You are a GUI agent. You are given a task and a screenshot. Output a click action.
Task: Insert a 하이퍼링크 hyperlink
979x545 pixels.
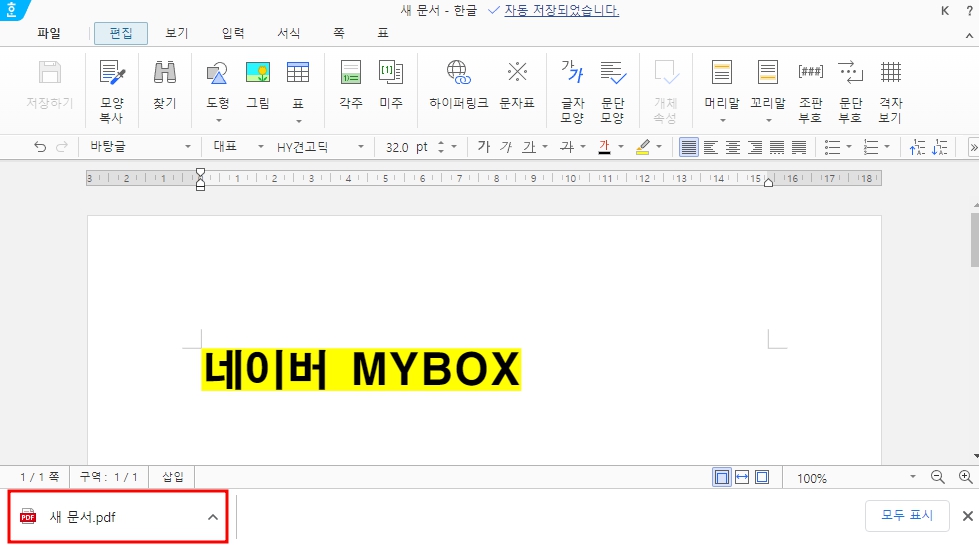pos(458,73)
